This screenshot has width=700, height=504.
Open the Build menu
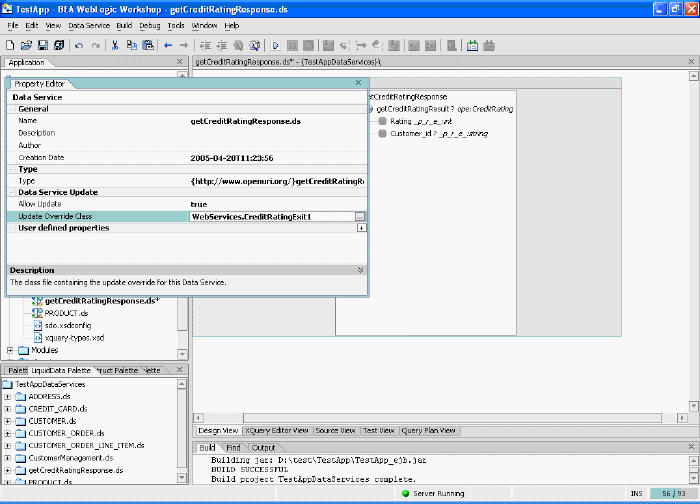point(124,25)
